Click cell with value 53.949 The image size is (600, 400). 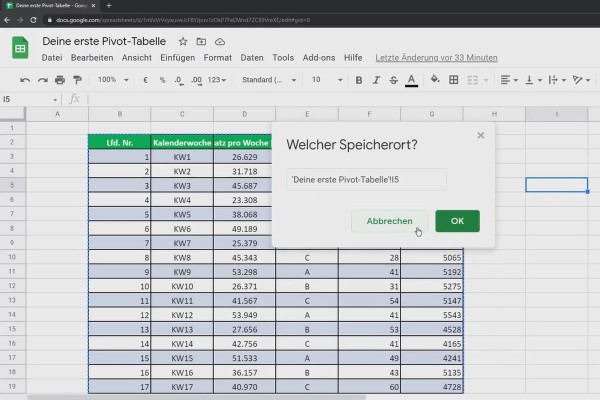click(x=244, y=315)
